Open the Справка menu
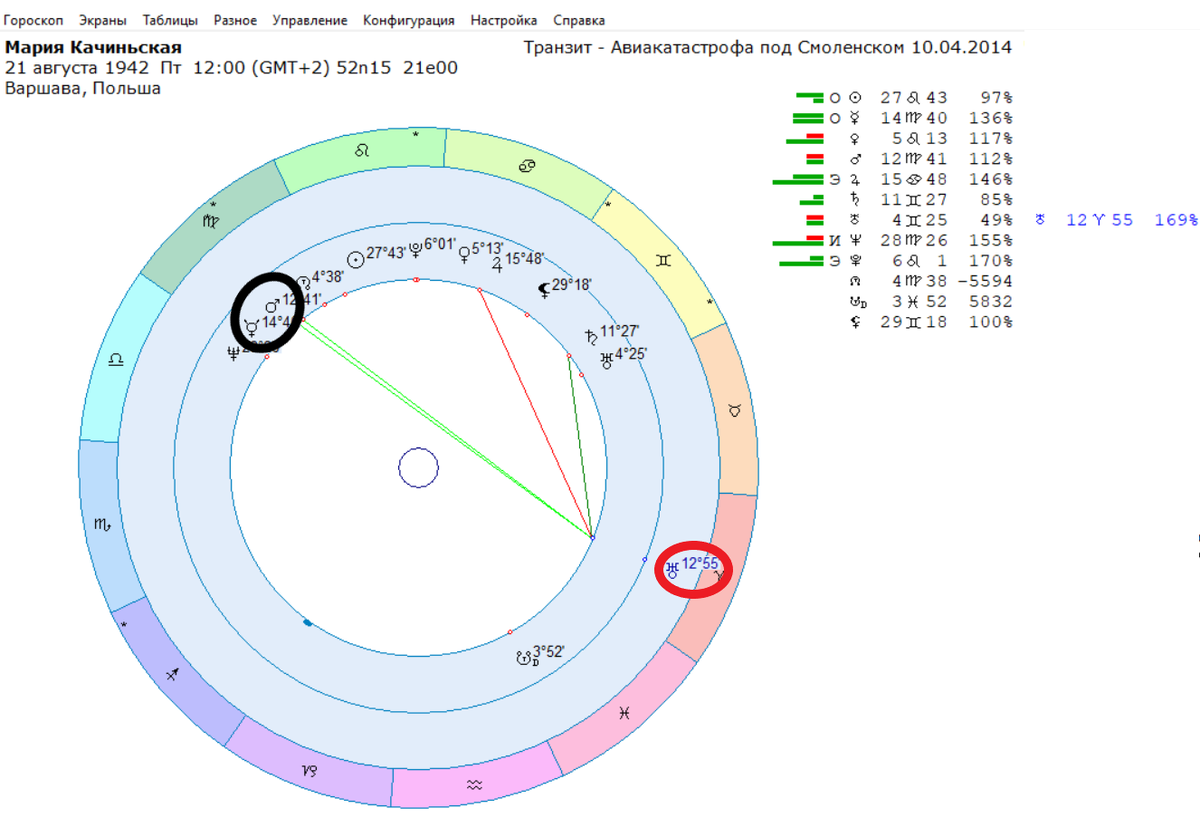The image size is (1200, 818). click(578, 20)
